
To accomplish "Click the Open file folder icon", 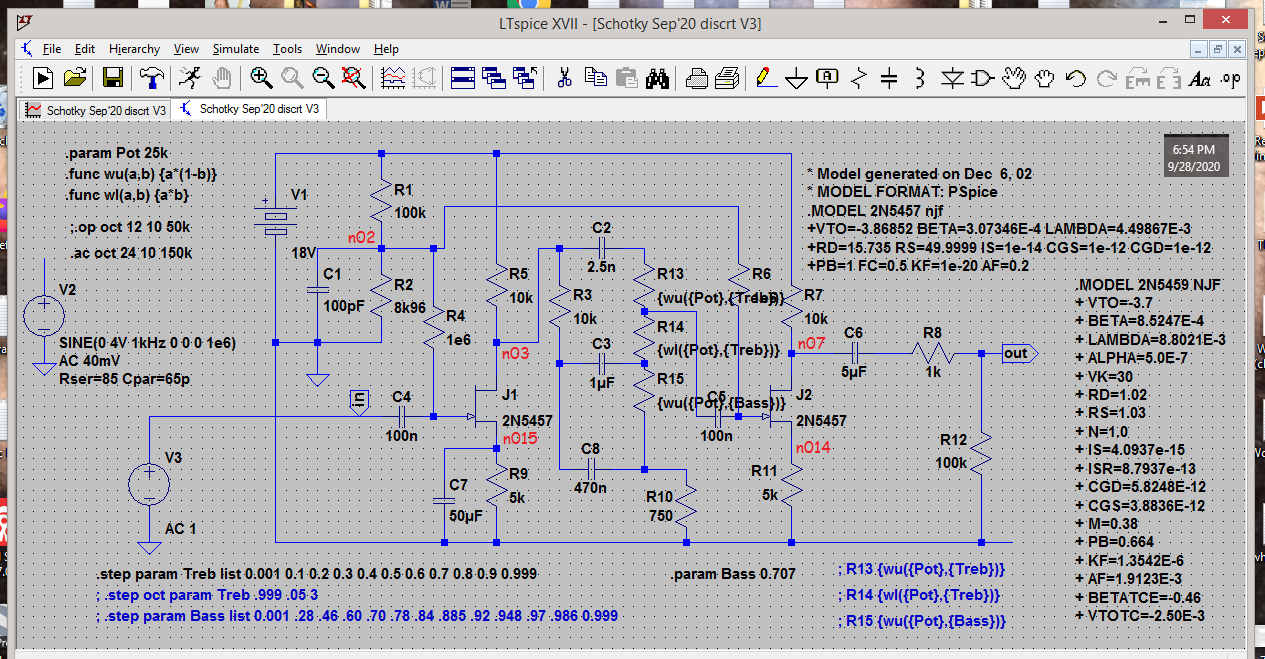I will pos(76,77).
